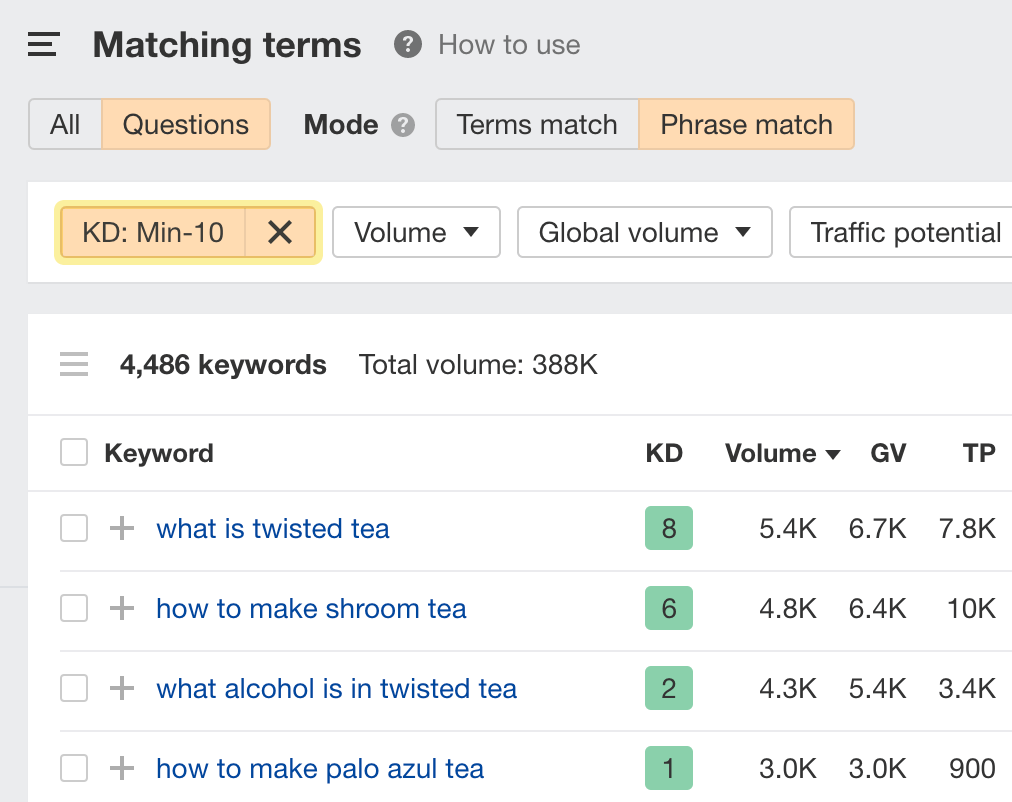Click the list options icon beside keyword count
This screenshot has width=1012, height=802.
(x=74, y=365)
